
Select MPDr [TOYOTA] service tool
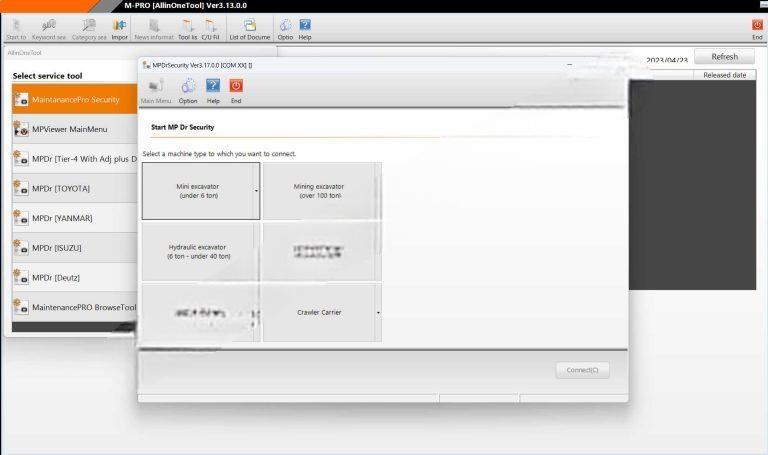click(74, 189)
